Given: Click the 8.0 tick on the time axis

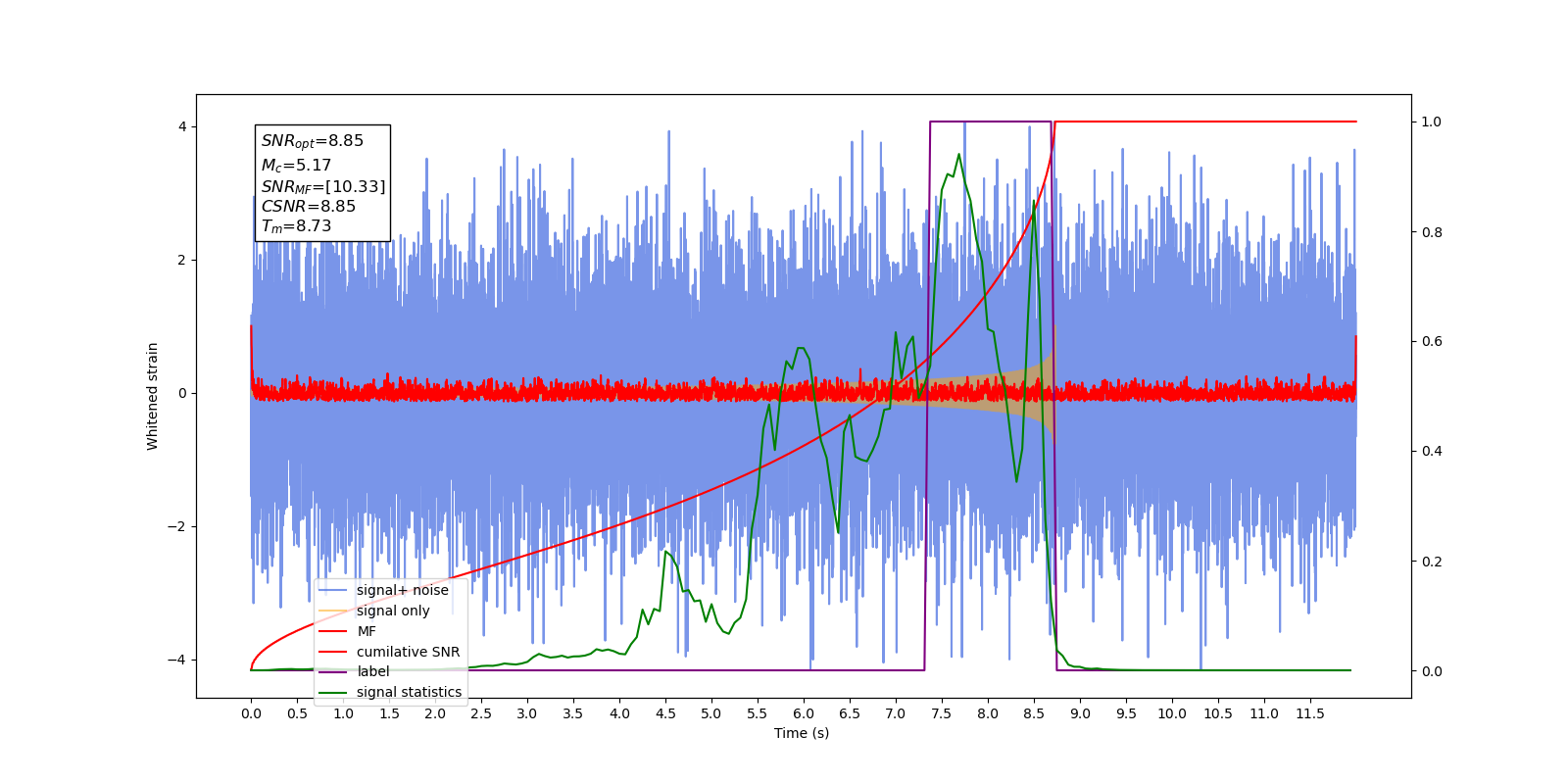Looking at the screenshot, I should click(x=988, y=713).
